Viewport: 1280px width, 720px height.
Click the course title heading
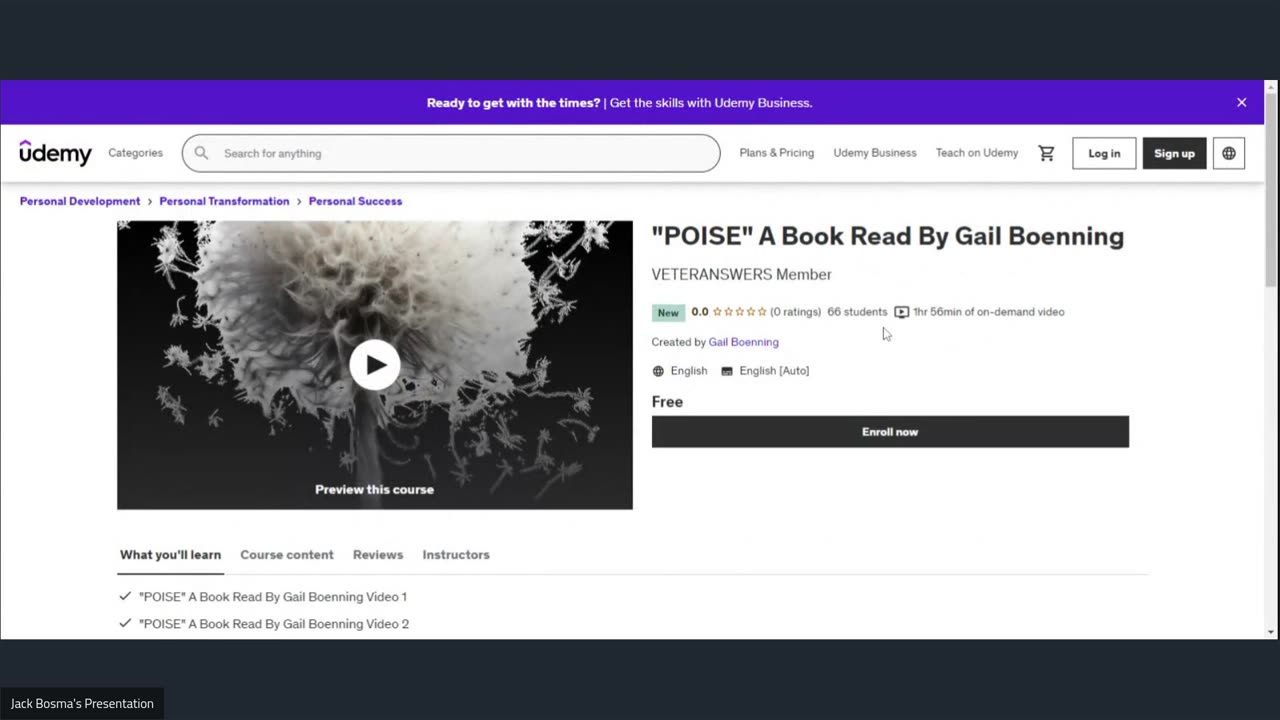[887, 236]
